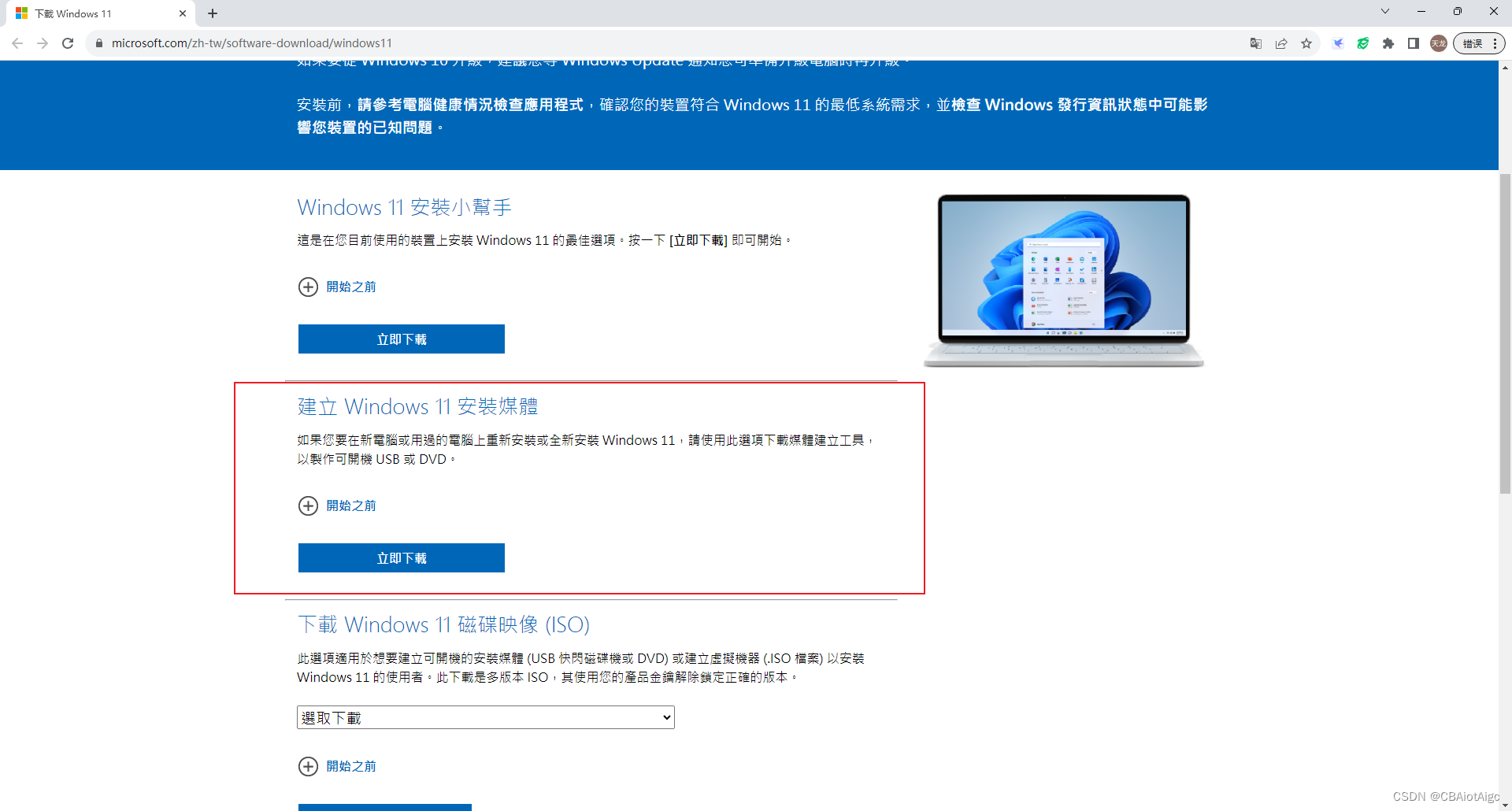Click heading Windows 11 安裝小幫手
Screen dimensions: 1512x811
point(405,207)
